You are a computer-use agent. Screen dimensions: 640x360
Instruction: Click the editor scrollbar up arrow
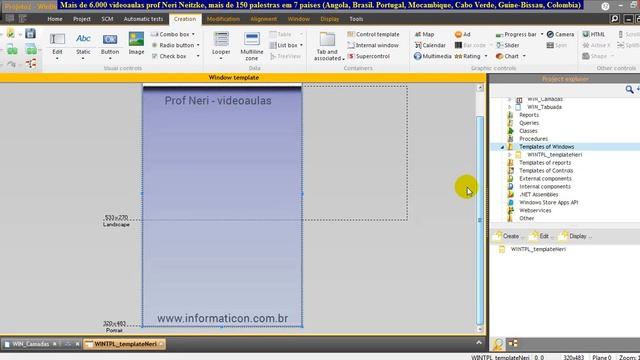pyautogui.click(x=480, y=87)
